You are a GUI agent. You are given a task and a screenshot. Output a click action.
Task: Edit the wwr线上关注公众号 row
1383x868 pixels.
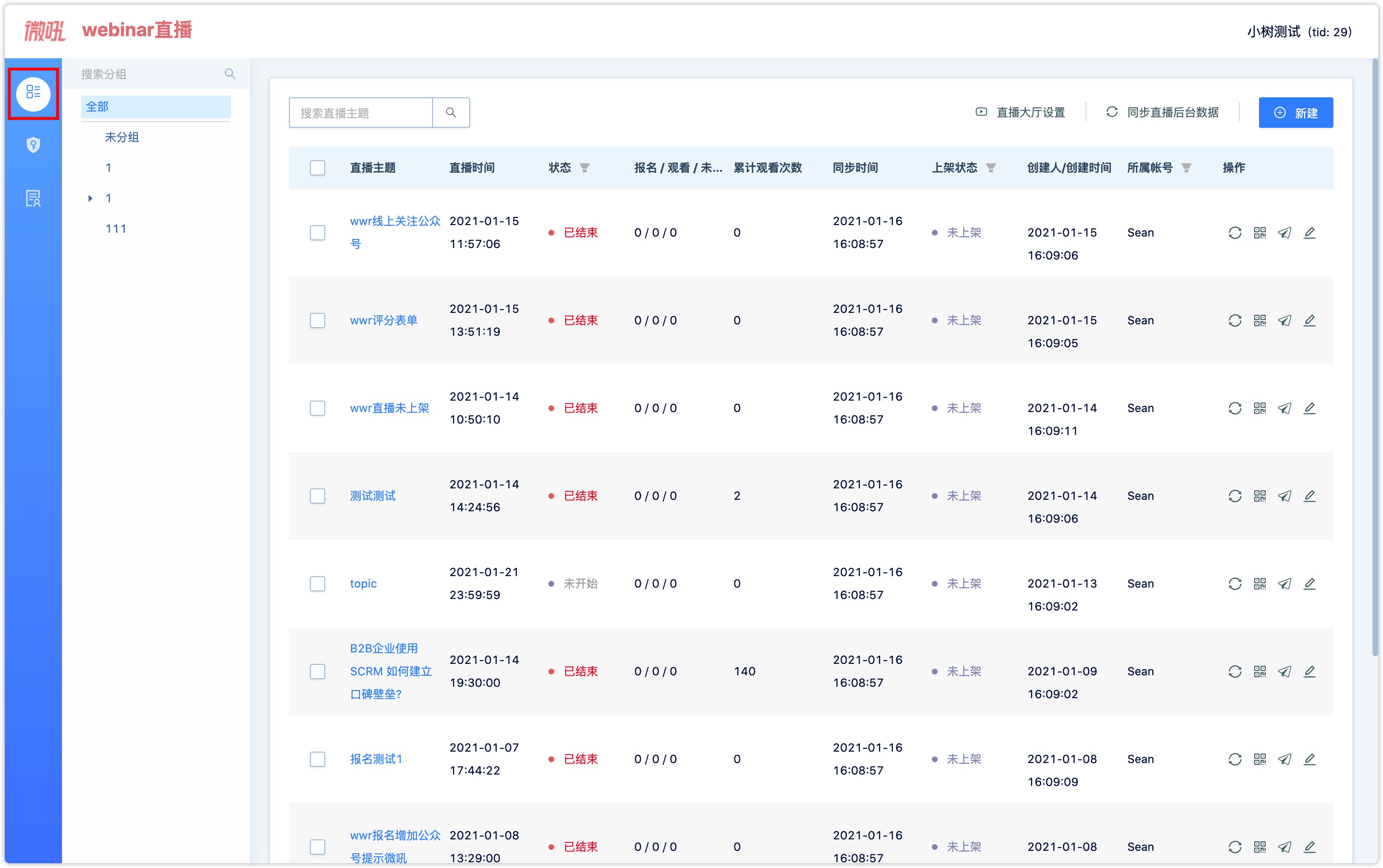point(1309,233)
